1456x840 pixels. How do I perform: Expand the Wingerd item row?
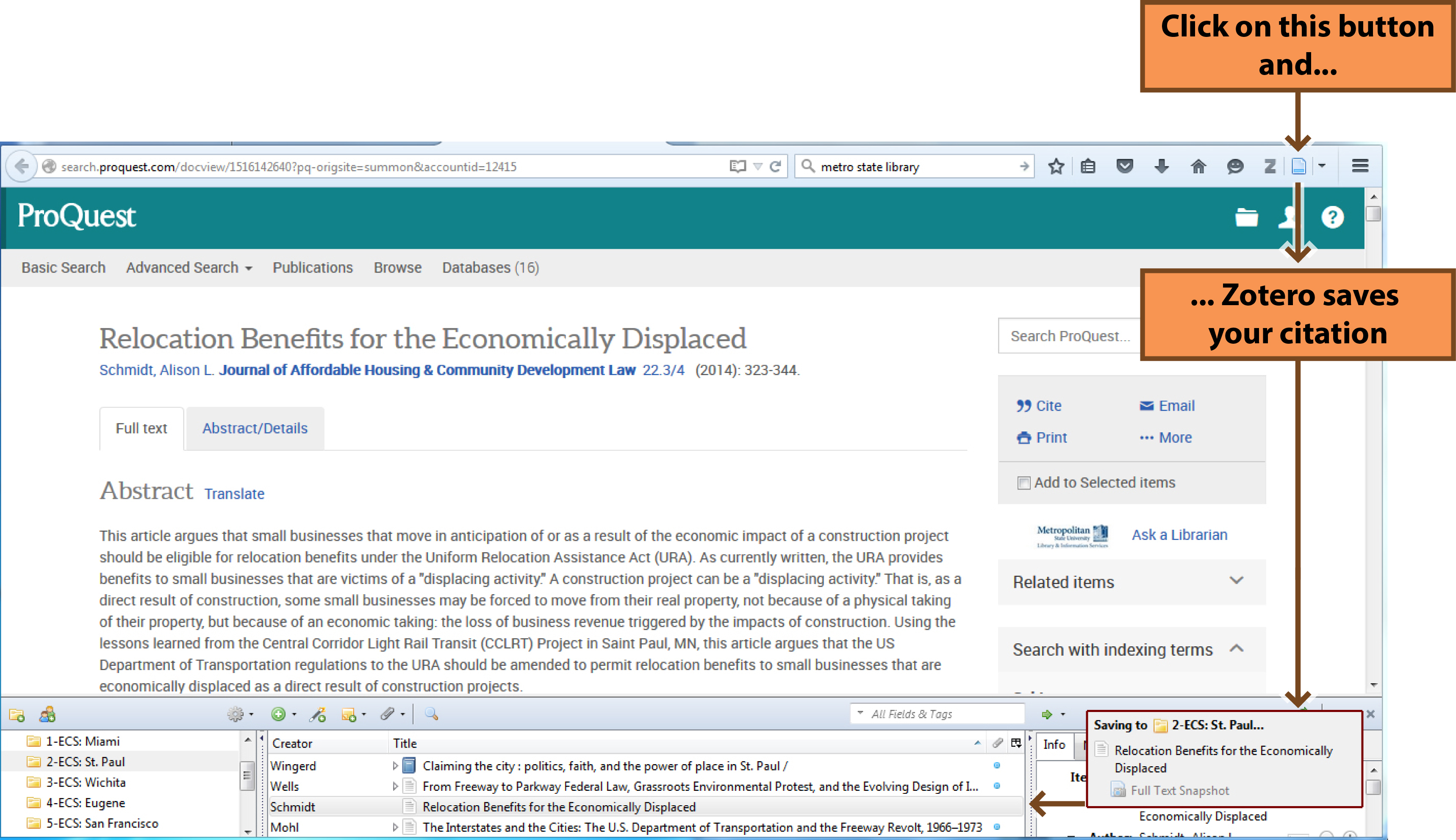coord(395,766)
